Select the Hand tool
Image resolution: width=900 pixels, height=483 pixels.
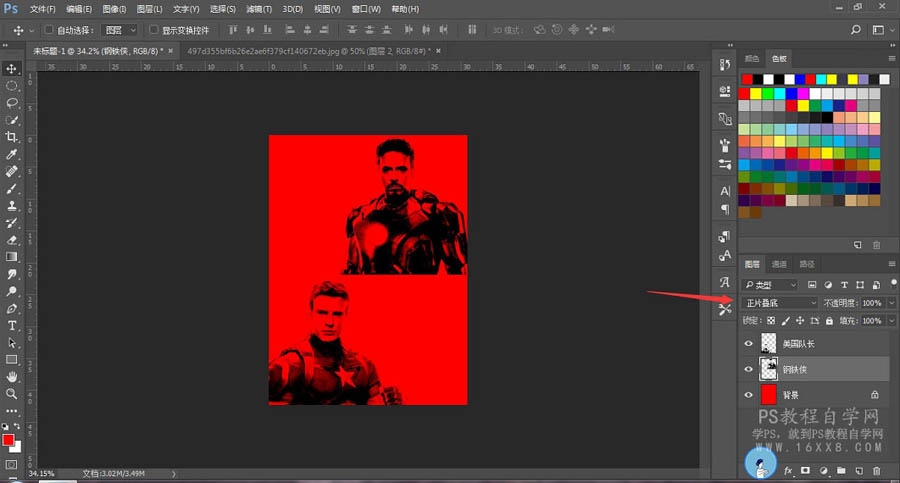coord(11,377)
